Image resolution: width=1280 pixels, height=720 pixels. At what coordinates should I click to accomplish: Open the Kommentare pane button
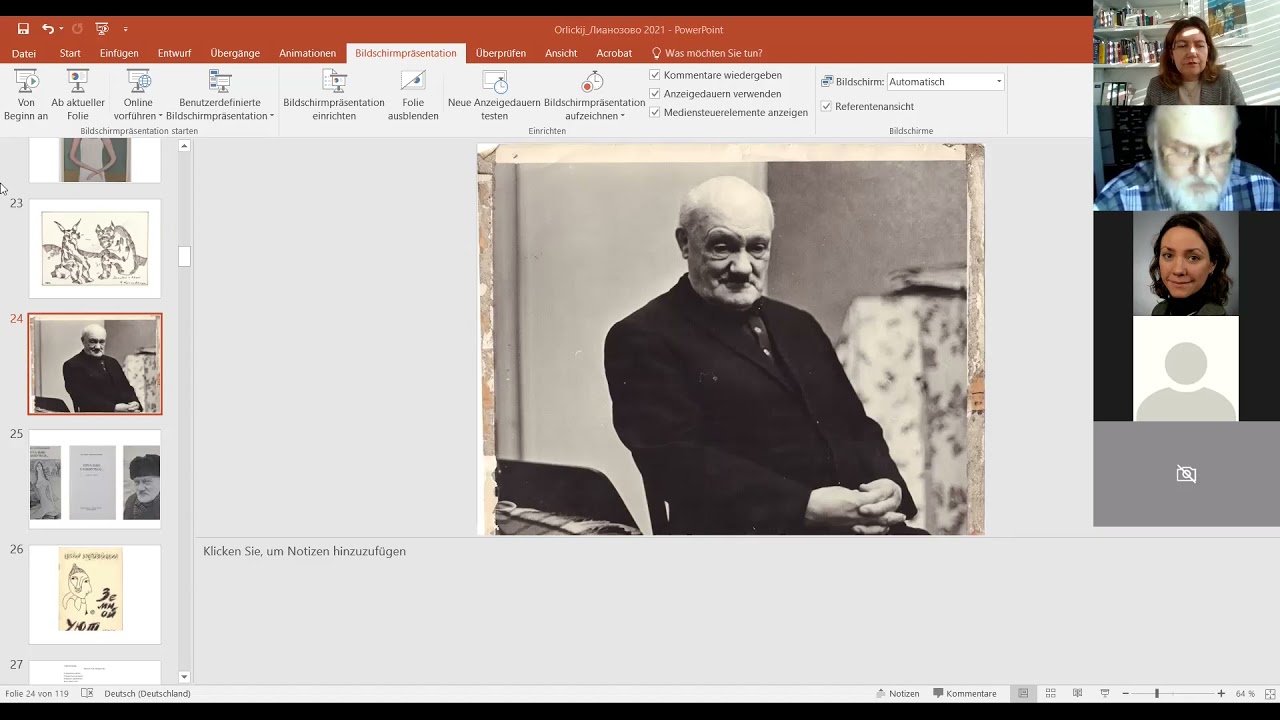(965, 693)
